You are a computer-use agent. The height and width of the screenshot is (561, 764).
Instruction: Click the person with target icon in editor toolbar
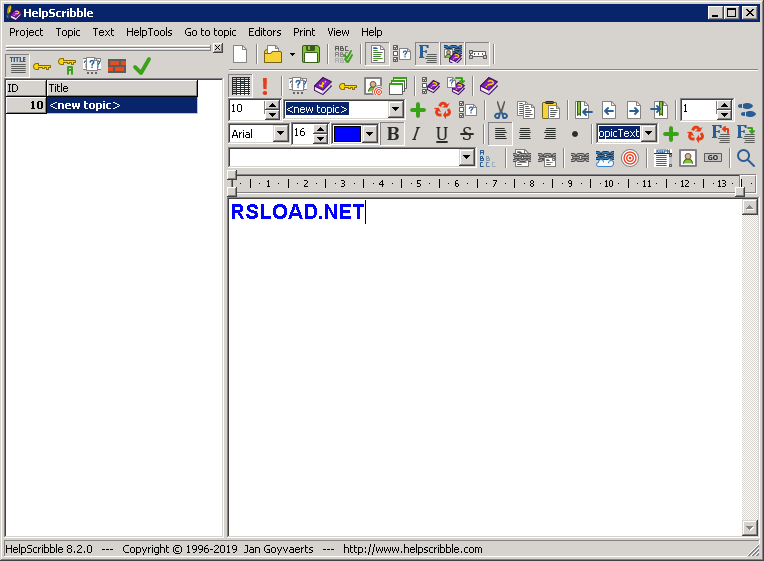[x=373, y=86]
